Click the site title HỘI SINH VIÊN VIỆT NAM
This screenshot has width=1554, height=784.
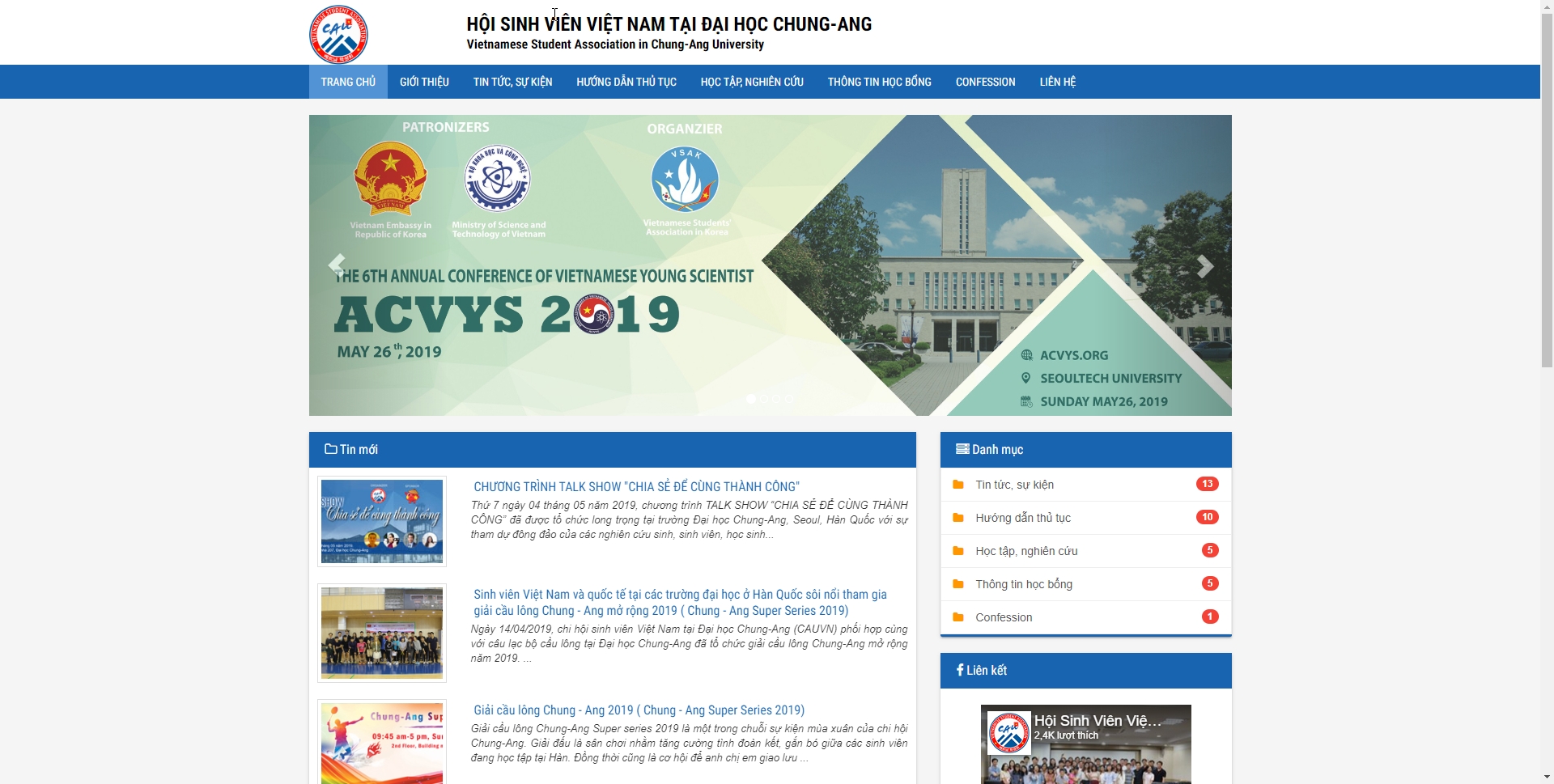pyautogui.click(x=669, y=24)
